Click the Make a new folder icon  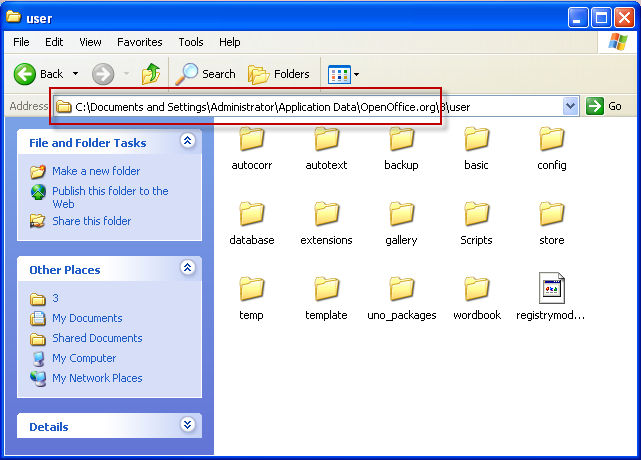38,171
